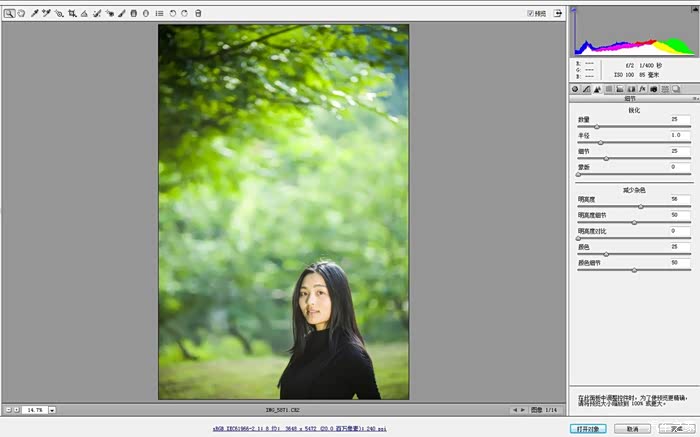Screen dimensions: 700x437
Task: Select the White Balance eyedropper tool
Action: point(34,13)
